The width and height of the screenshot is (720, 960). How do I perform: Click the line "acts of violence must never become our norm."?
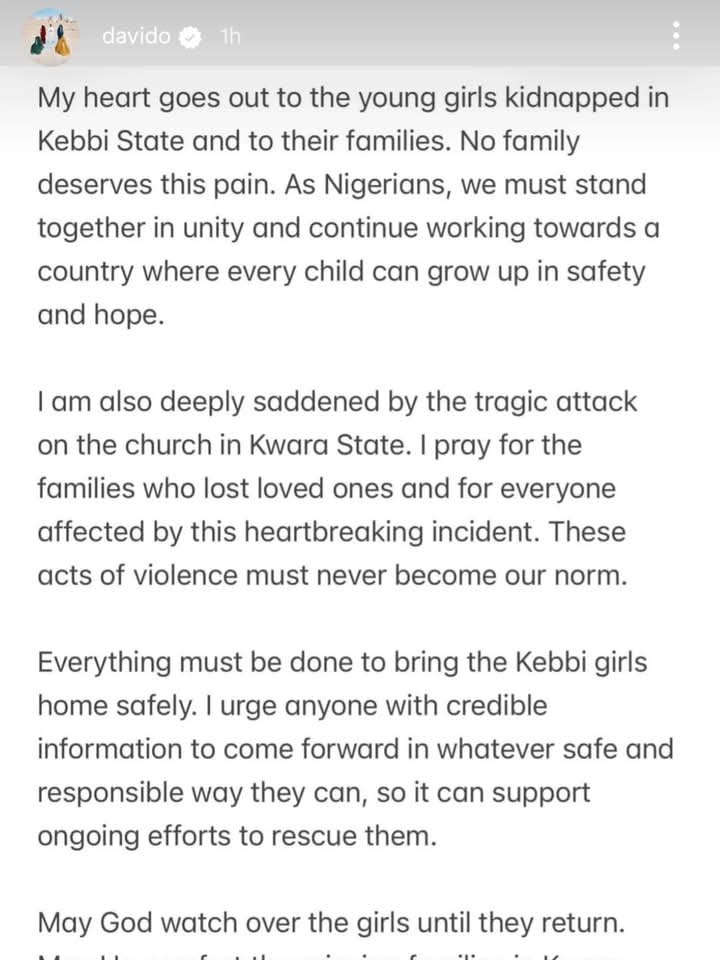(332, 576)
